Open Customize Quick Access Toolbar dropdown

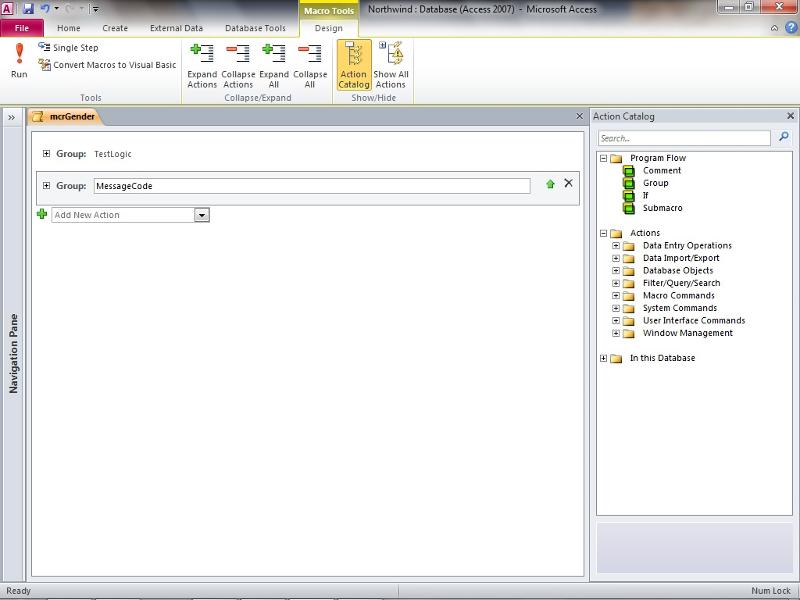point(95,9)
